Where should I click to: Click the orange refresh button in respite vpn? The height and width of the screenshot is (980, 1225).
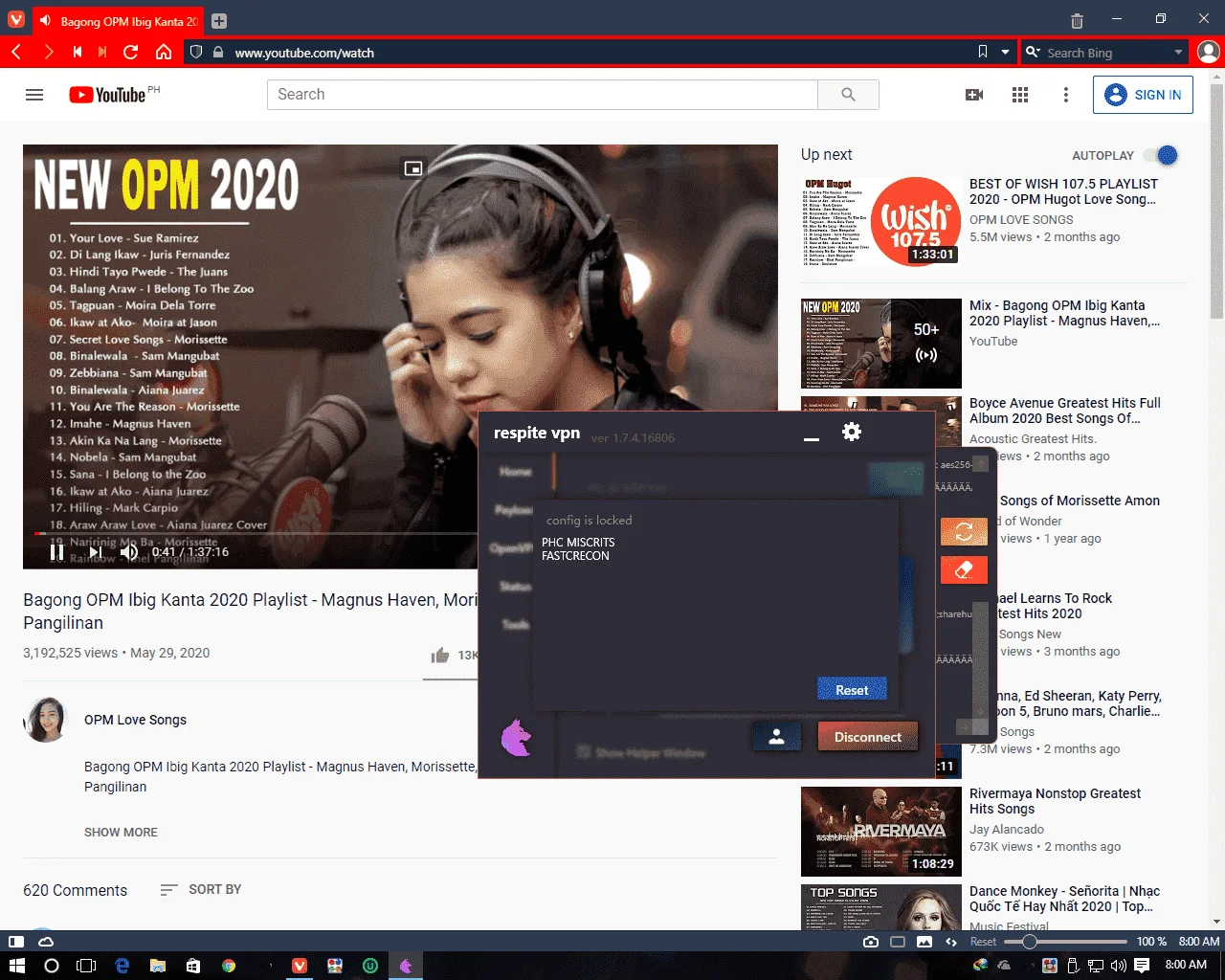click(964, 531)
